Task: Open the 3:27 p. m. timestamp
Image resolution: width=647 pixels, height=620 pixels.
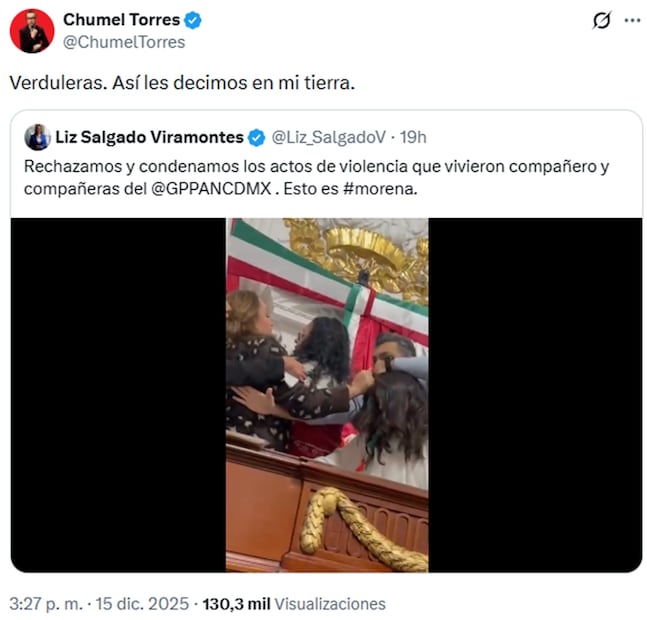Action: click(46, 604)
